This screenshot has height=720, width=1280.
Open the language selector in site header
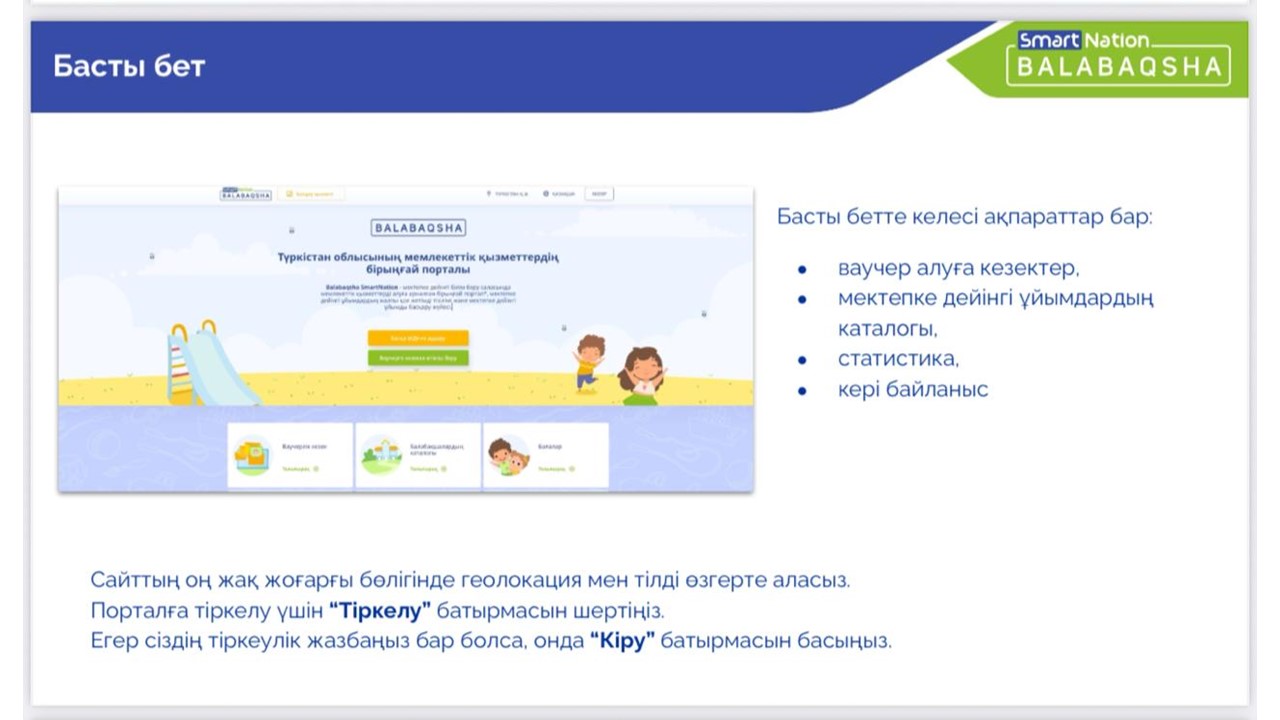[562, 194]
